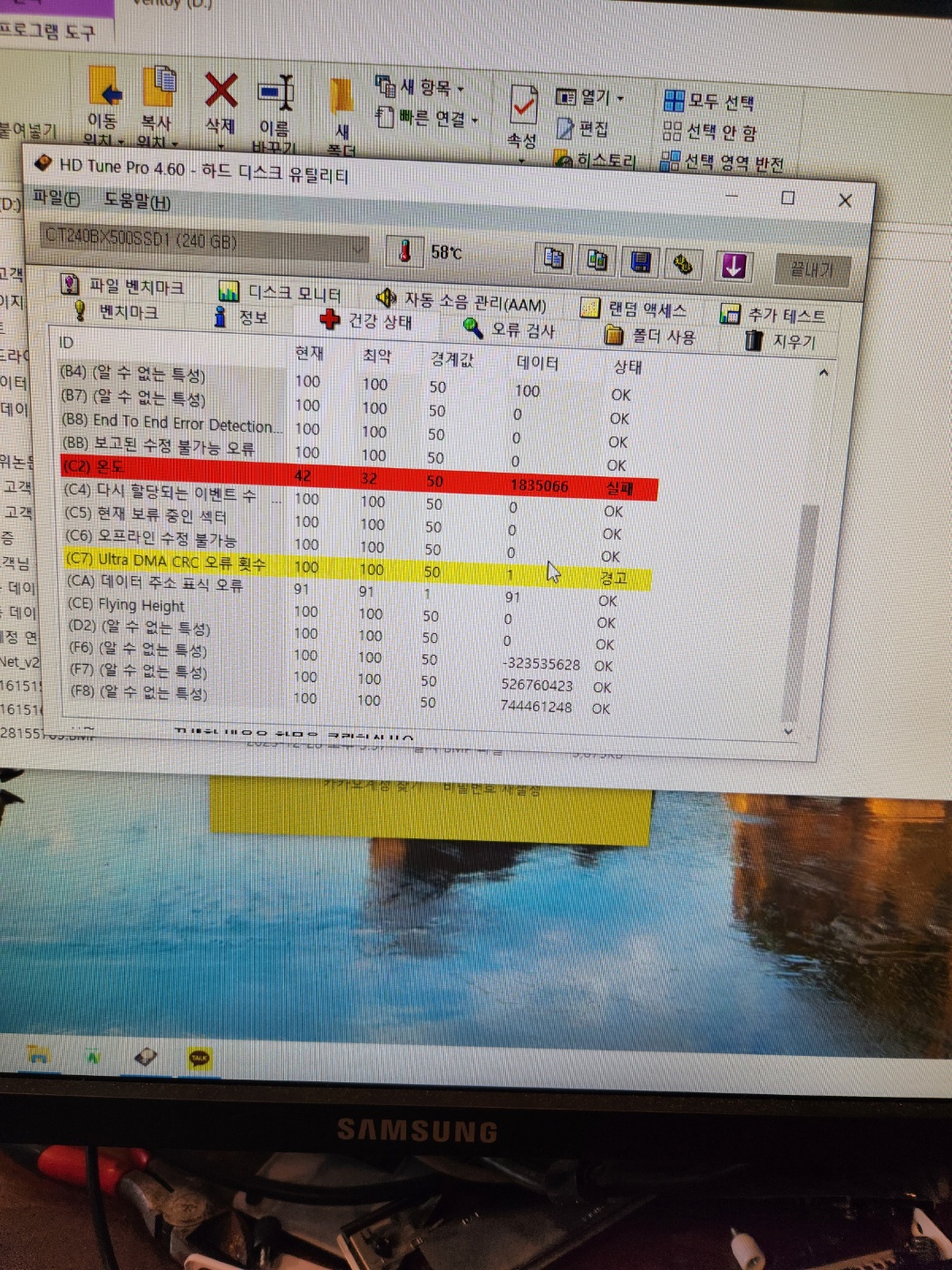Switch to the 파일 벤치마크 tab
Screen dimensions: 952x1270
tap(123, 286)
